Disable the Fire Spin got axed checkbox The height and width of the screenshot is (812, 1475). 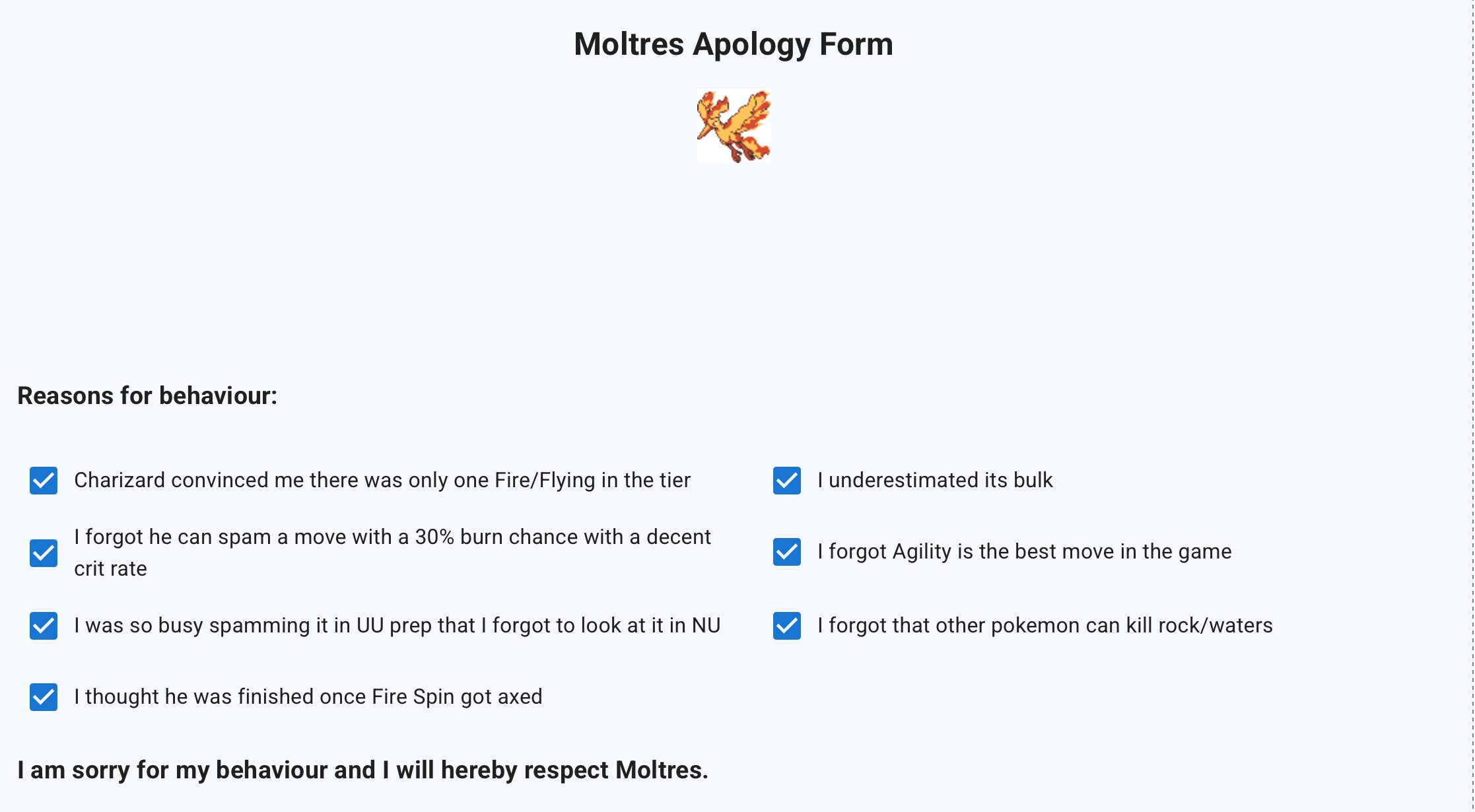(x=44, y=697)
